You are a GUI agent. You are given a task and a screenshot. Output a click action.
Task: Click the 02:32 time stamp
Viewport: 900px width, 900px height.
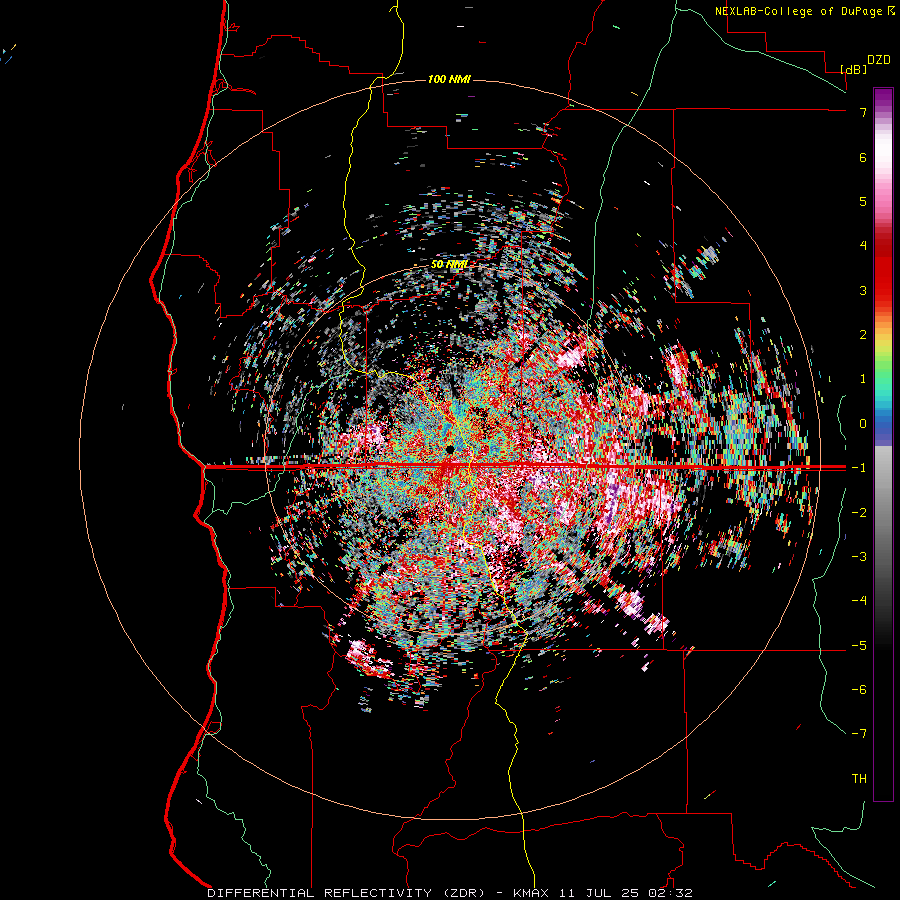[672, 893]
